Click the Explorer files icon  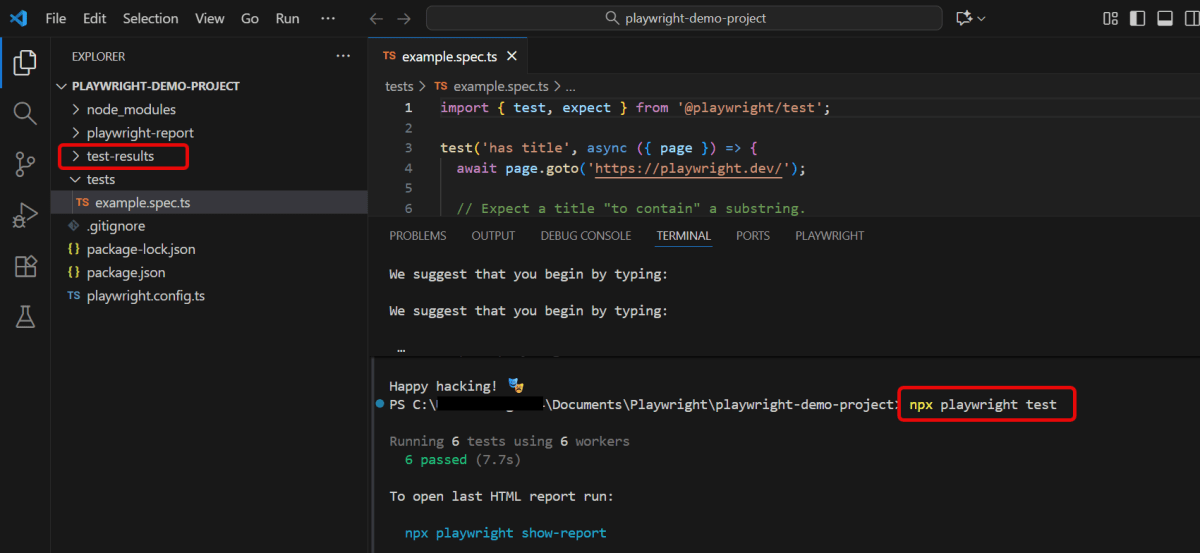click(25, 62)
